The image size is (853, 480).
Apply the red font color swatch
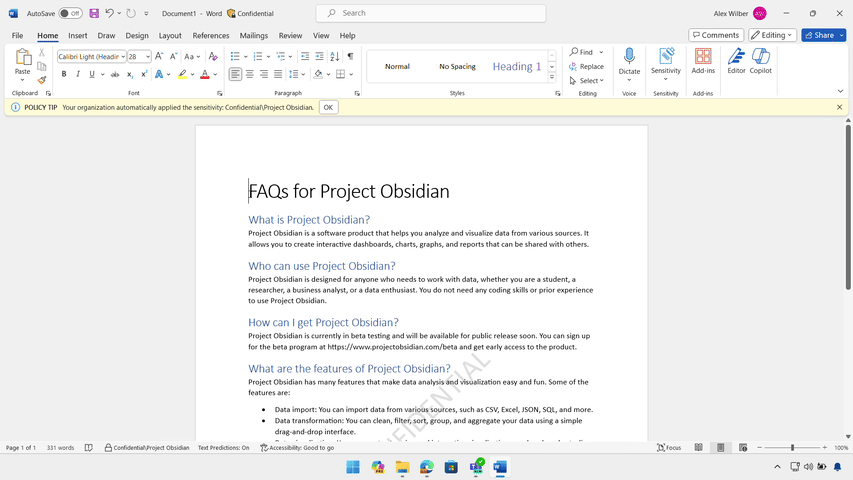point(205,74)
